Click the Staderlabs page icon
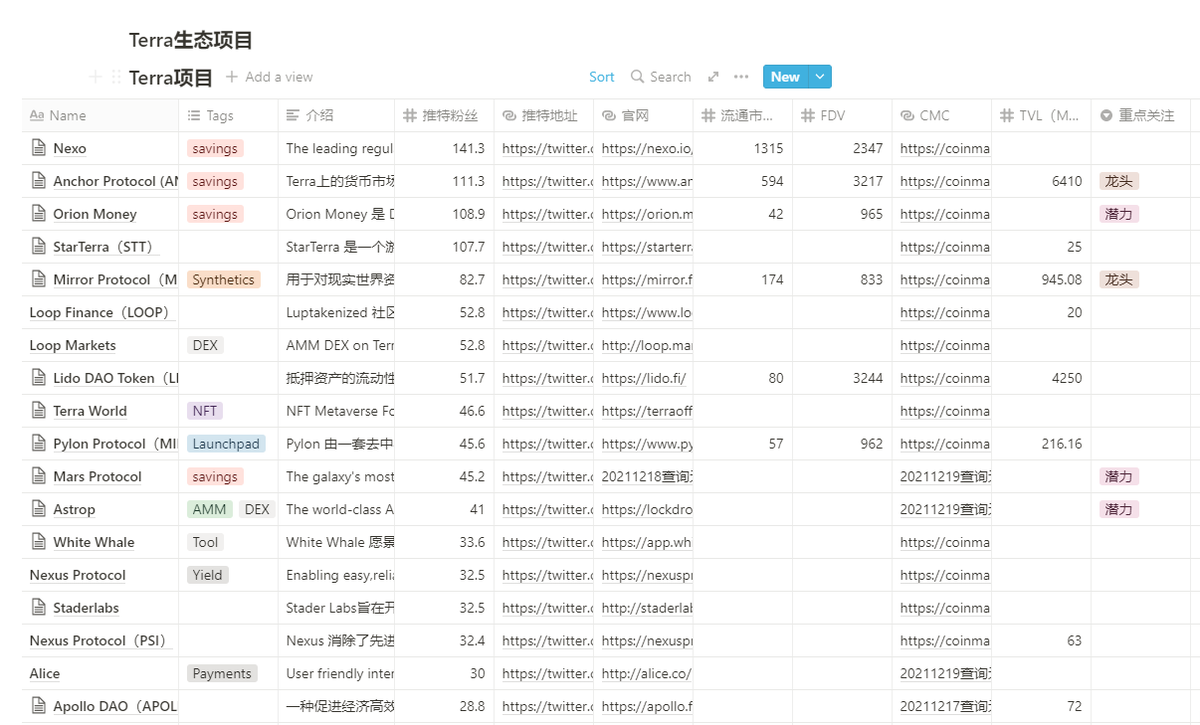Screen dimensions: 1200x725 (x=38, y=607)
